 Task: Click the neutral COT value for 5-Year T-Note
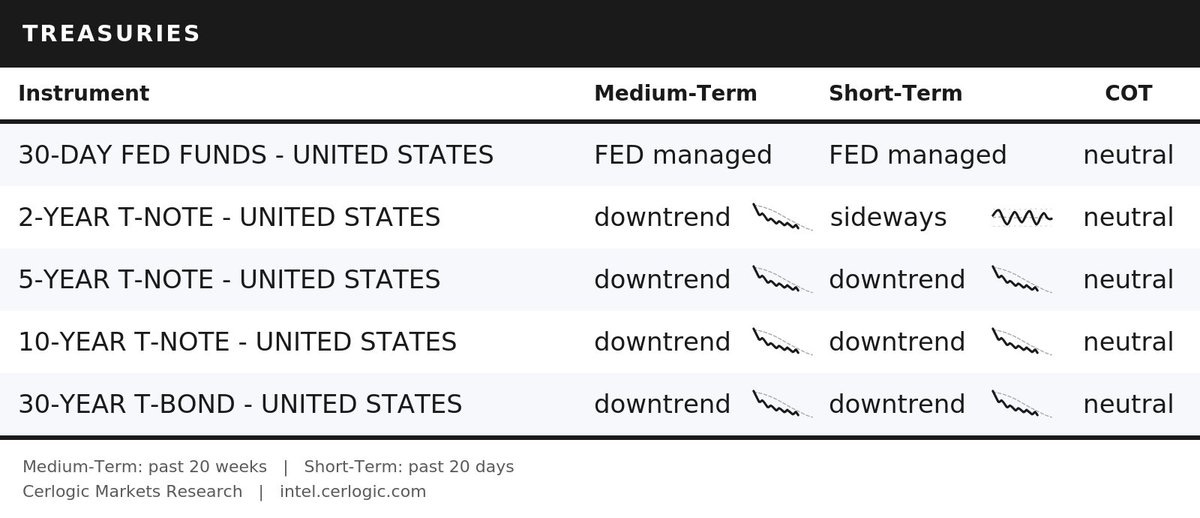click(1128, 279)
